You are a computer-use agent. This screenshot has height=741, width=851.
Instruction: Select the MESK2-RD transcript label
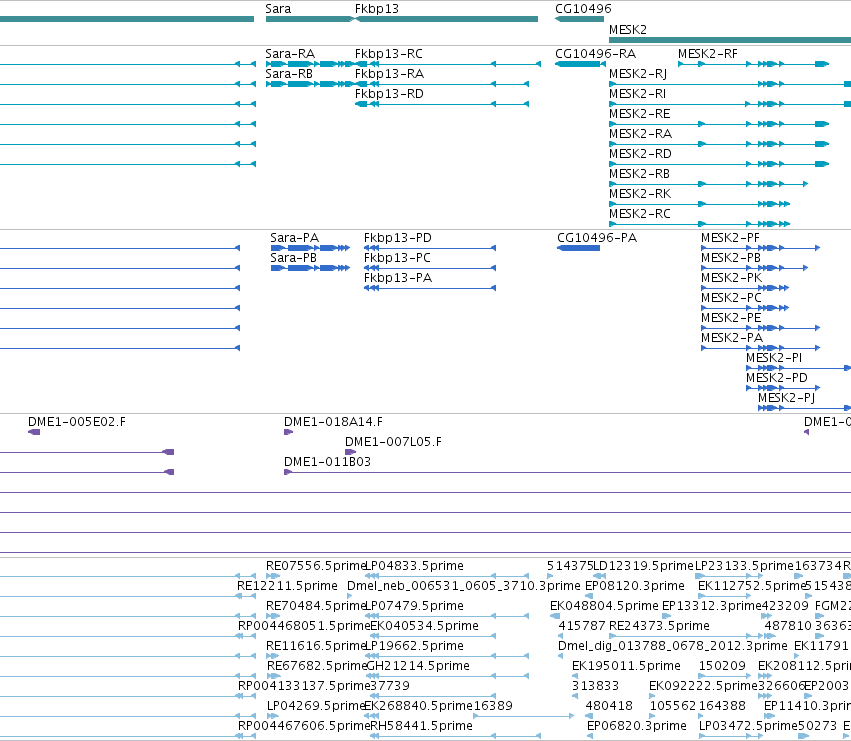pyautogui.click(x=640, y=154)
